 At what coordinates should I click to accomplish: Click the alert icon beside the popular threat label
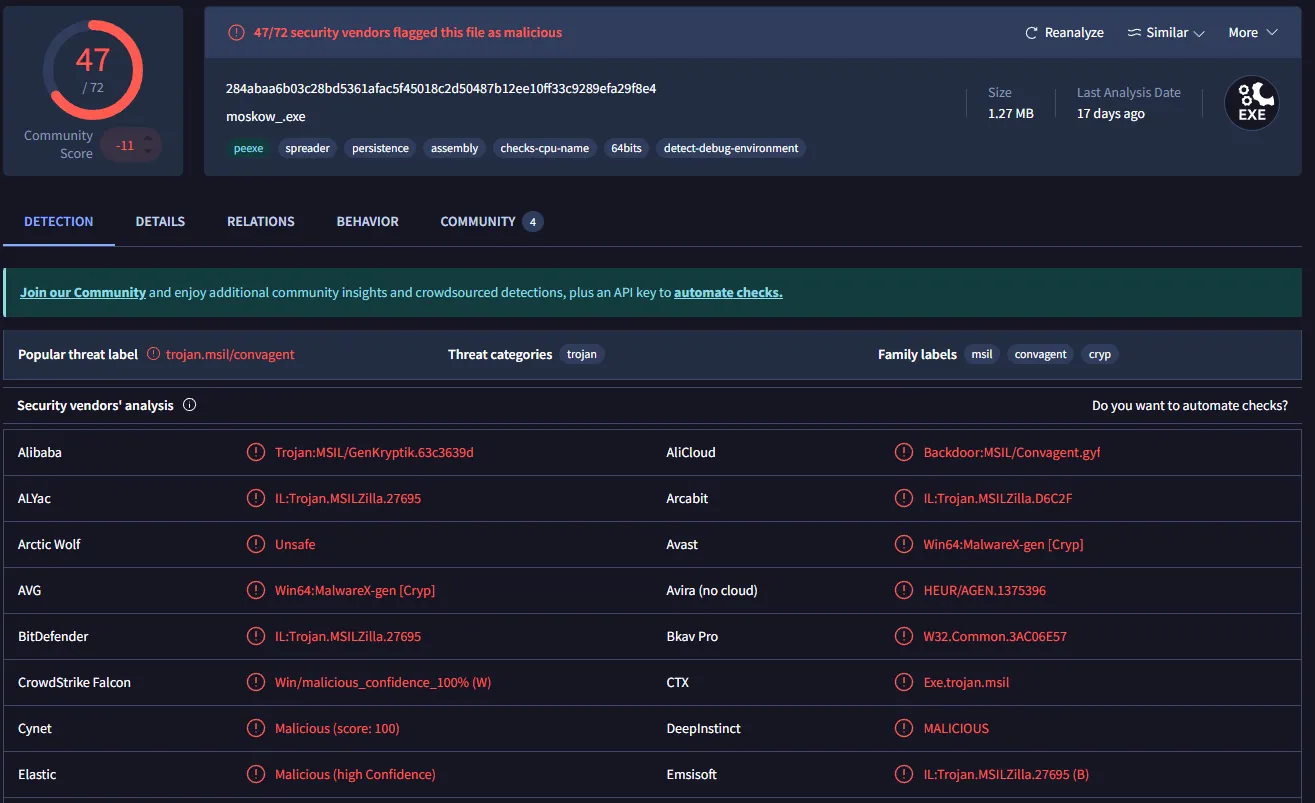153,354
